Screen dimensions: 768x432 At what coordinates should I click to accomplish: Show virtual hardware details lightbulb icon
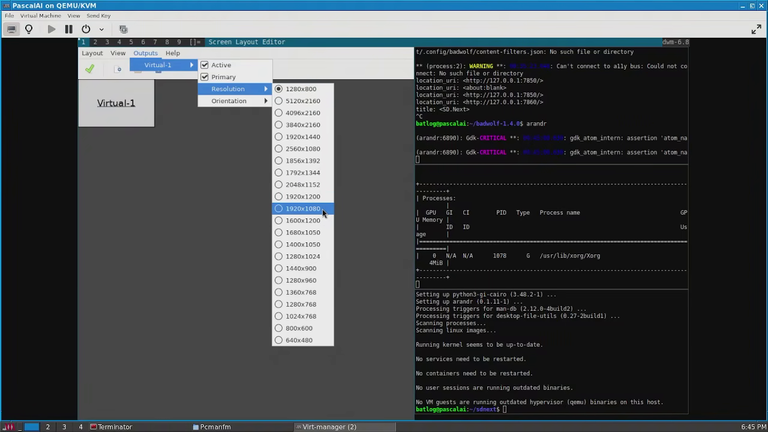pos(29,29)
